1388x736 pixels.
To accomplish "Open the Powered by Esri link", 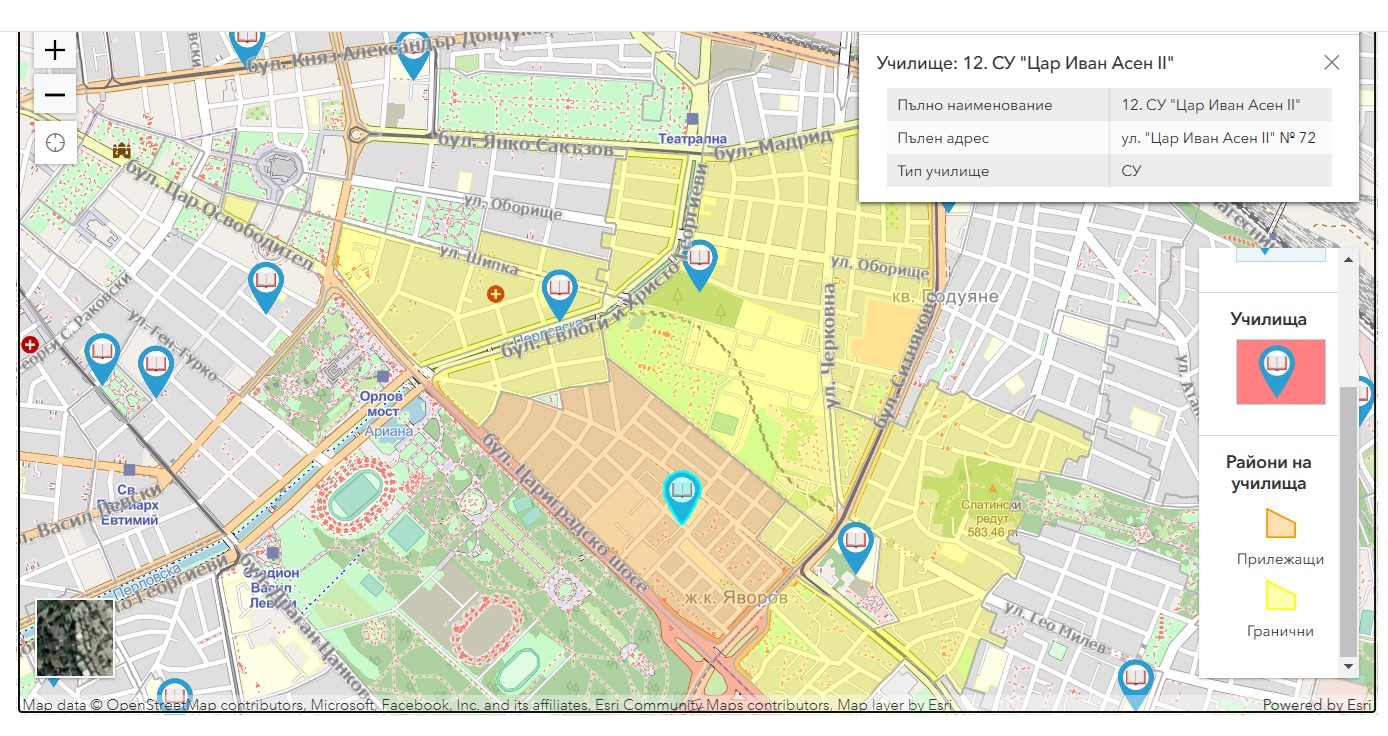I will click(x=1317, y=705).
